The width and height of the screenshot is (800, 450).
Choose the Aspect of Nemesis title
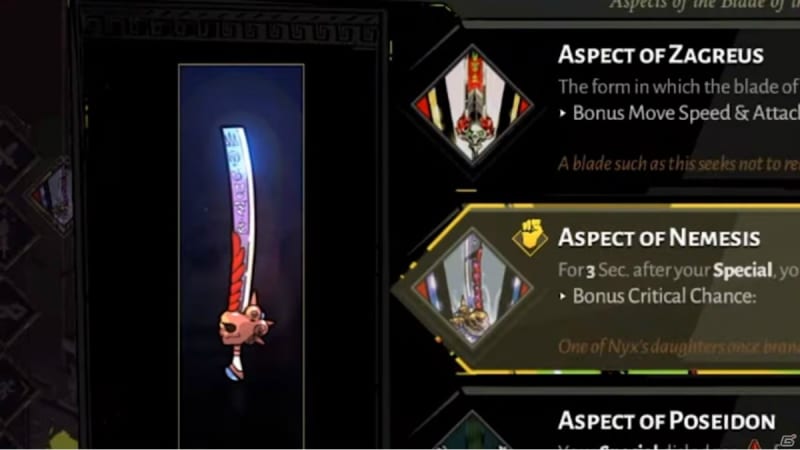(x=659, y=237)
